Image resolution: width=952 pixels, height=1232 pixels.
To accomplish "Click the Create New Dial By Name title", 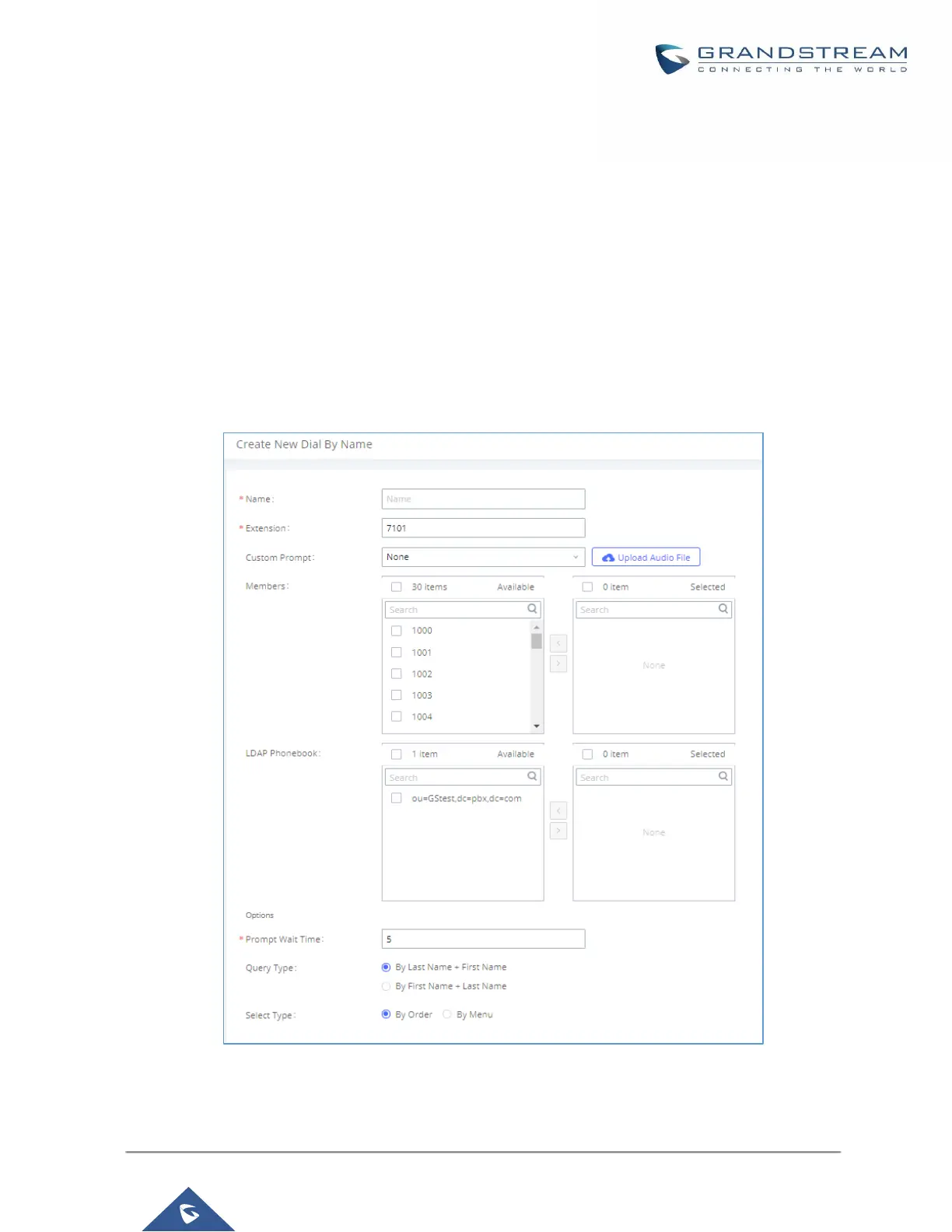I will click(x=304, y=444).
